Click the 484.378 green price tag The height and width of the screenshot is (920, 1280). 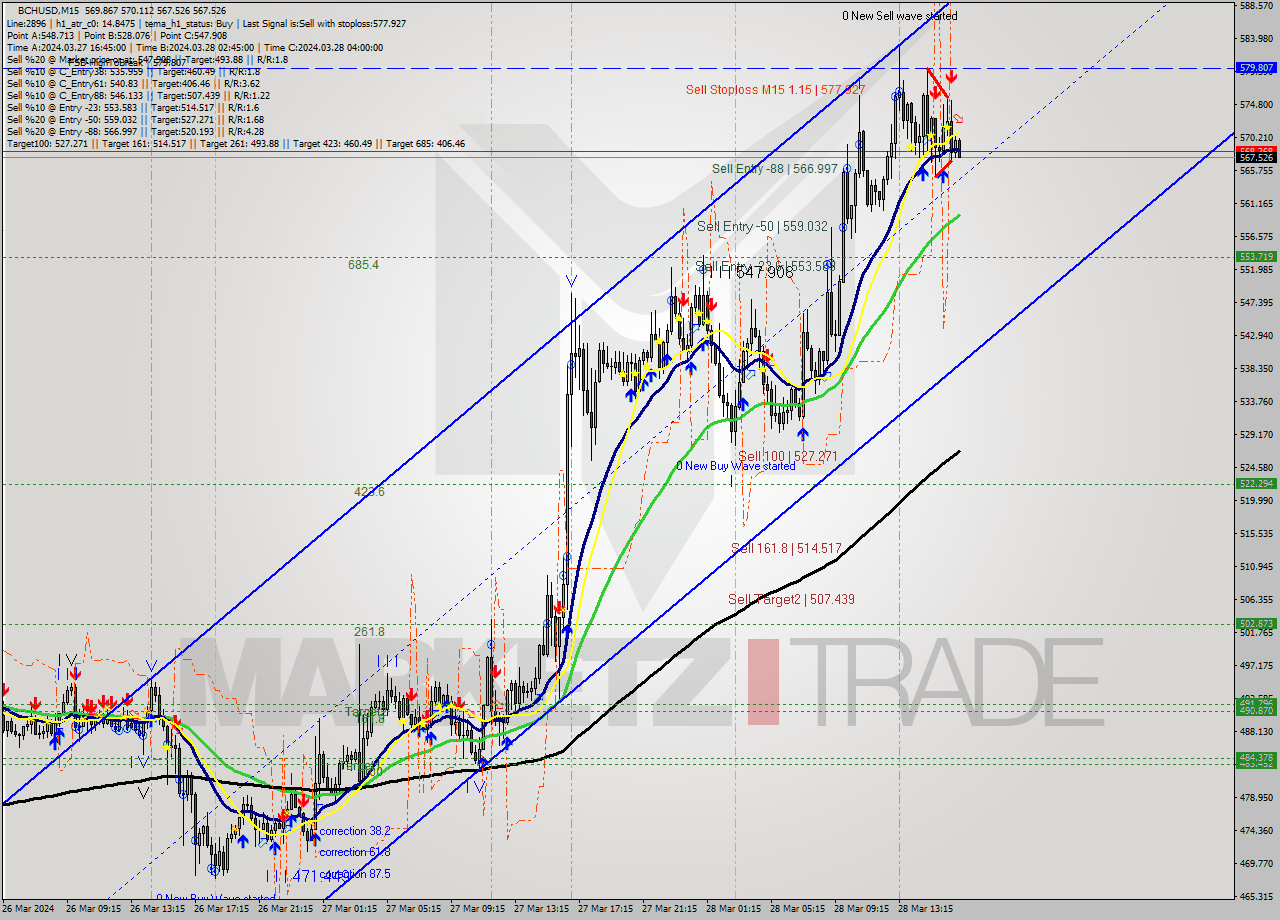(x=1256, y=758)
